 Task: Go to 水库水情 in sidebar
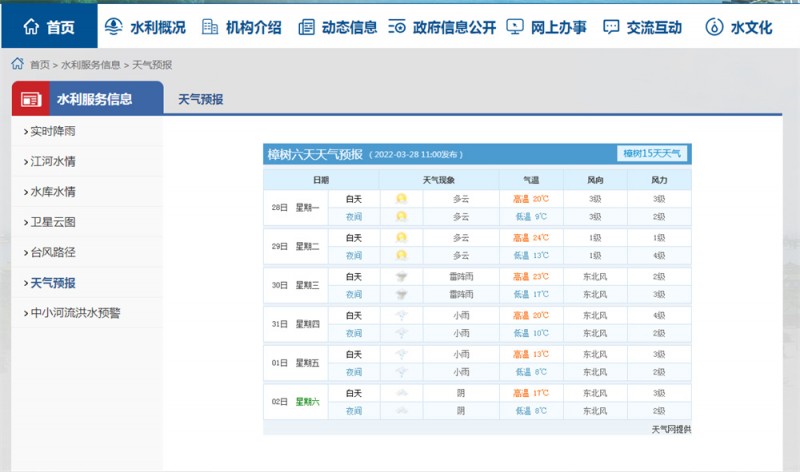point(53,191)
